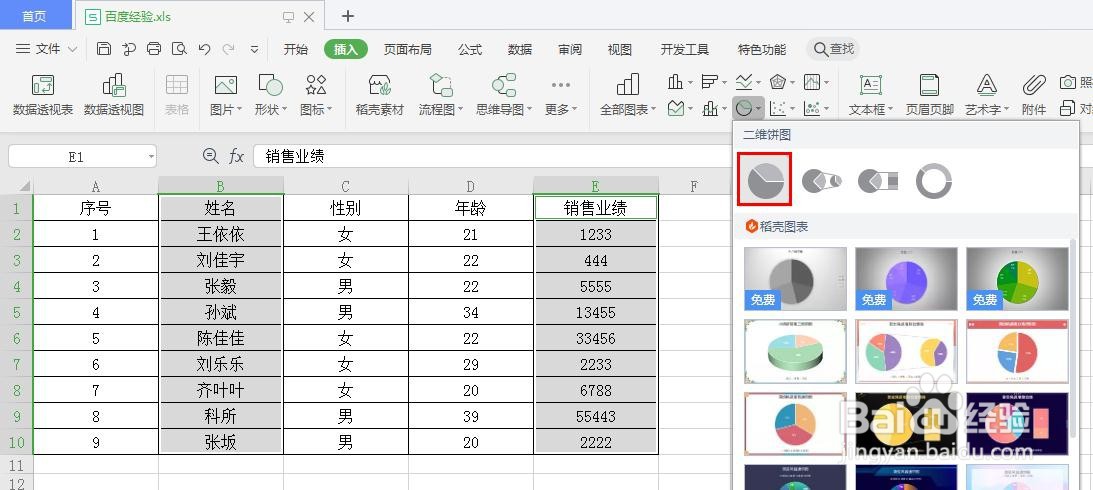The width and height of the screenshot is (1093, 490).
Task: Expand the 文本框 dropdown arrow
Action: [x=890, y=109]
